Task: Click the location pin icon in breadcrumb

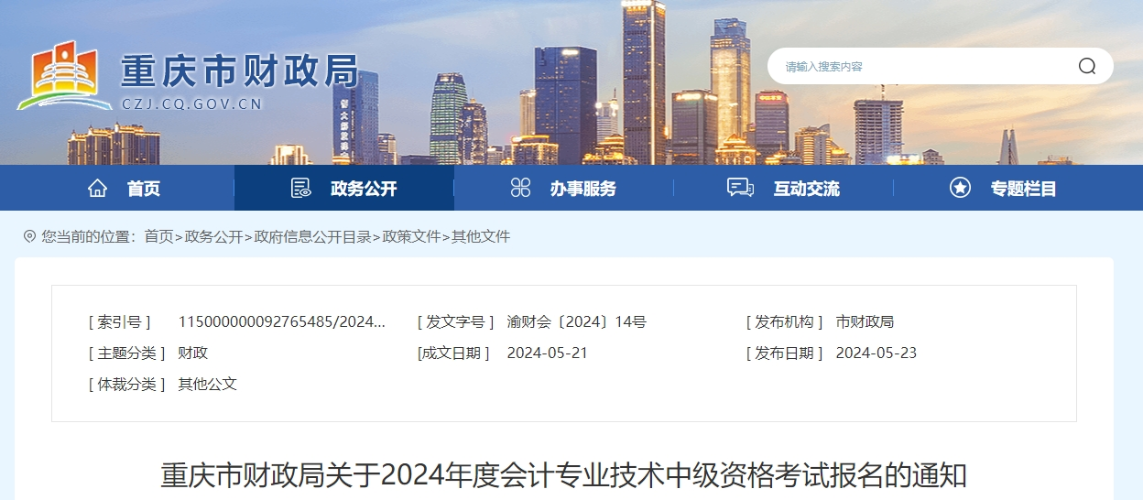Action: (29, 237)
